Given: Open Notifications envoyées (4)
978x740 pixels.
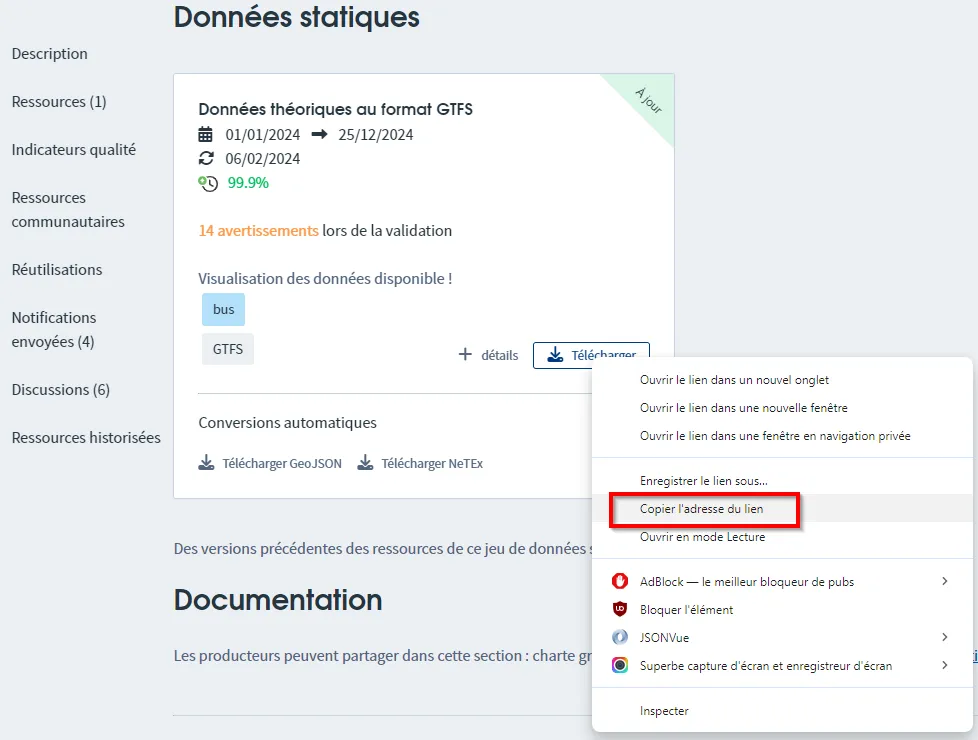Looking at the screenshot, I should pos(54,329).
